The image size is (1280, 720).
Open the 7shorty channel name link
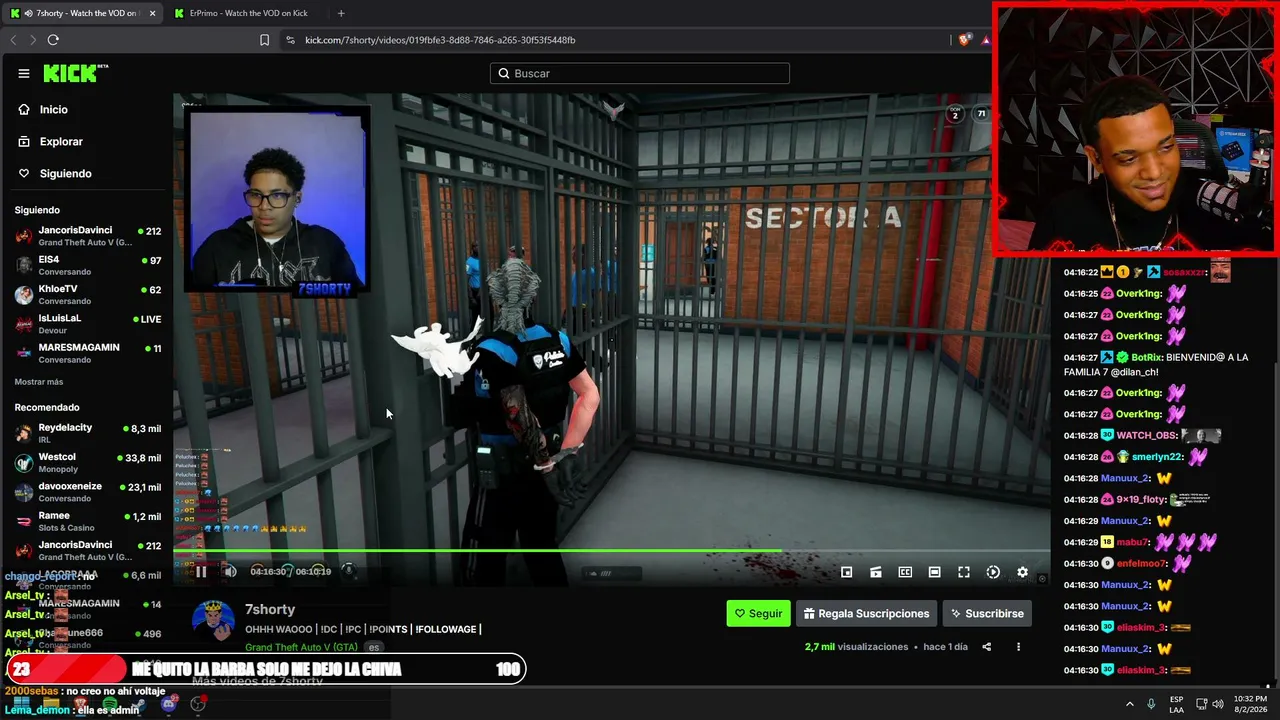tap(270, 610)
